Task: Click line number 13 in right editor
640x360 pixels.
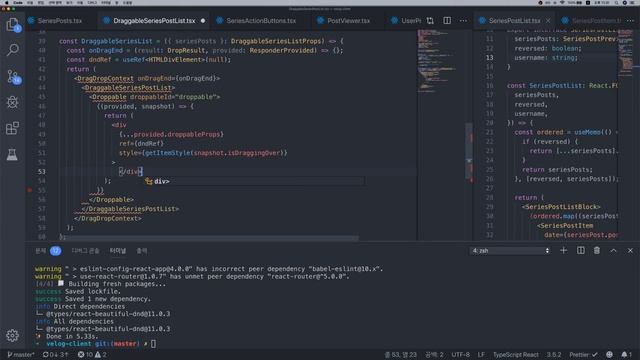Action: point(489,58)
